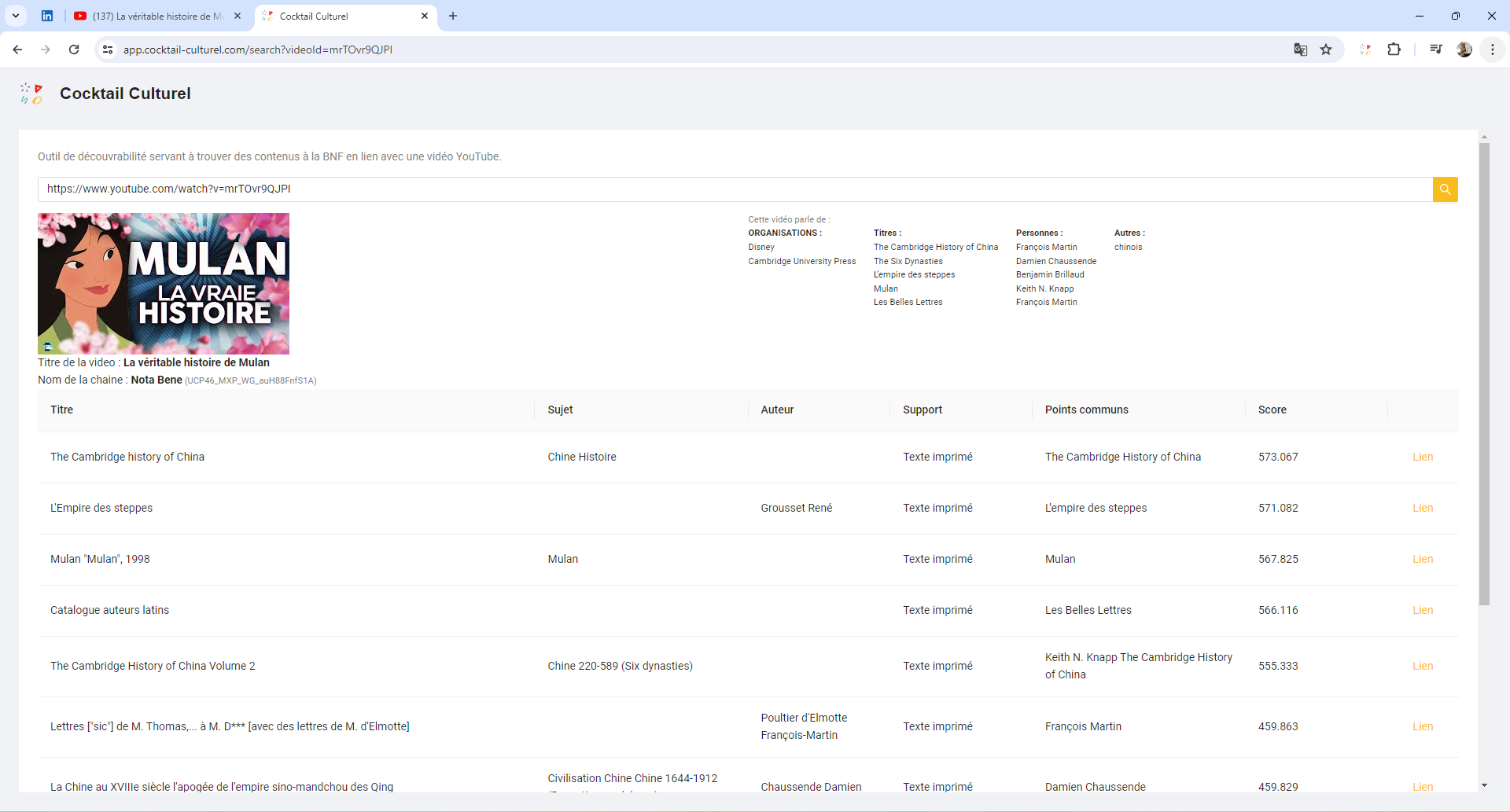
Task: Translate this page icon
Action: tap(1301, 50)
